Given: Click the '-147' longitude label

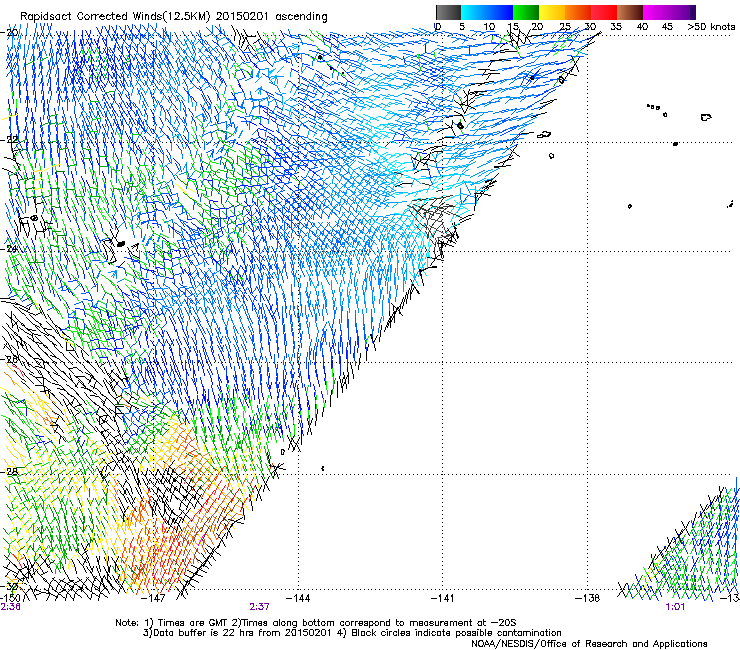Looking at the screenshot, I should tap(153, 598).
